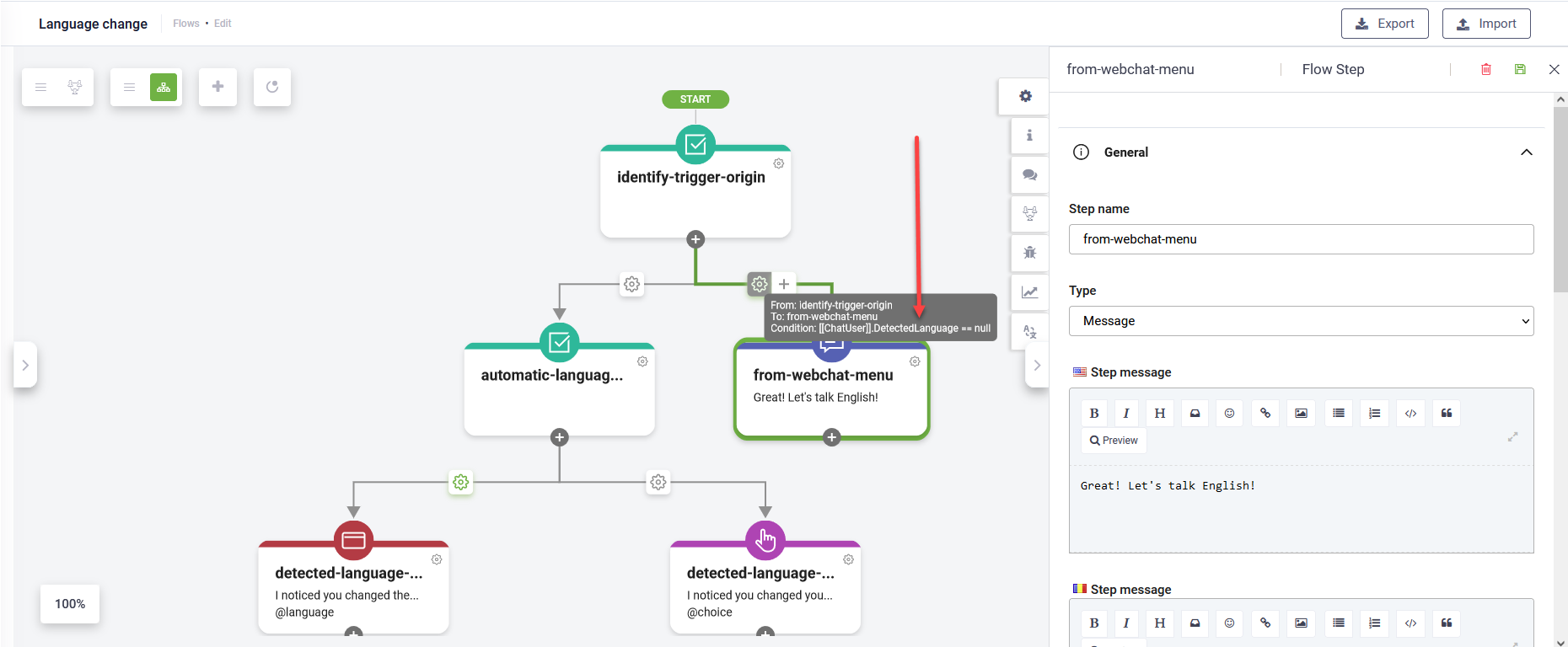Screen dimensions: 1568x647
Task: Insert quote in first Step message editor
Action: 1447,413
